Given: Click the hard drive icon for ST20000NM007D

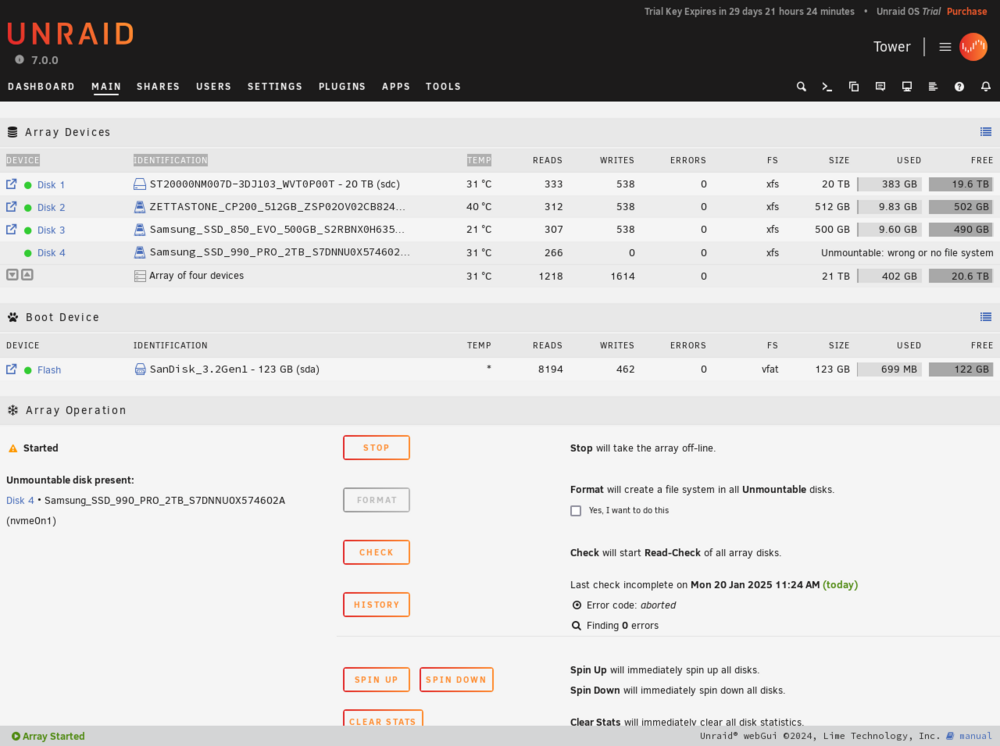Looking at the screenshot, I should (x=140, y=184).
